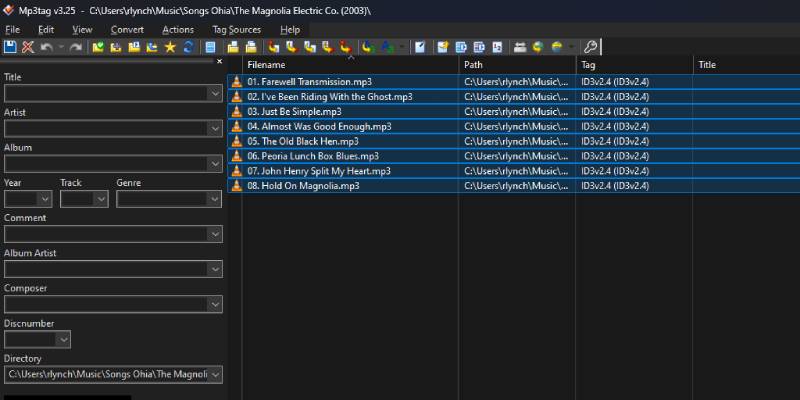Expand the Track dropdown
Screen dimensions: 800x400
coord(102,199)
